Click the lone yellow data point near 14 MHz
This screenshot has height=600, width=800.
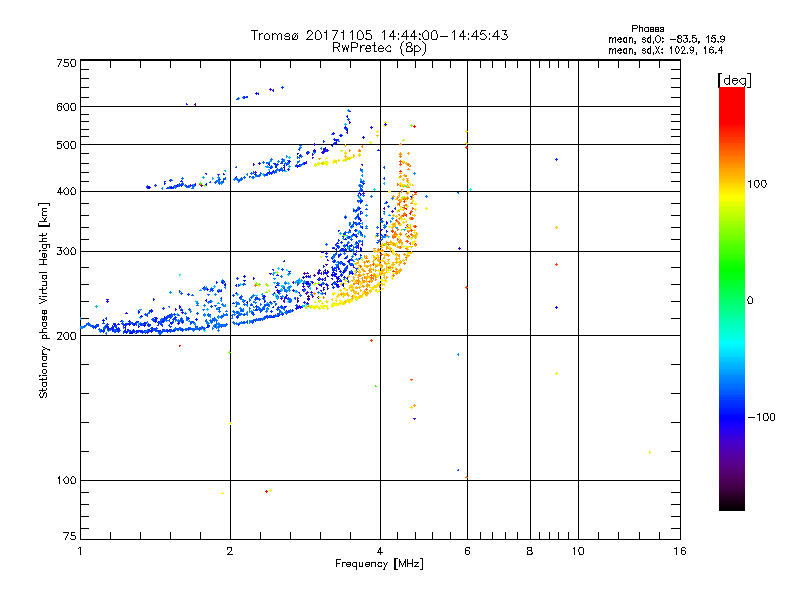tap(649, 453)
